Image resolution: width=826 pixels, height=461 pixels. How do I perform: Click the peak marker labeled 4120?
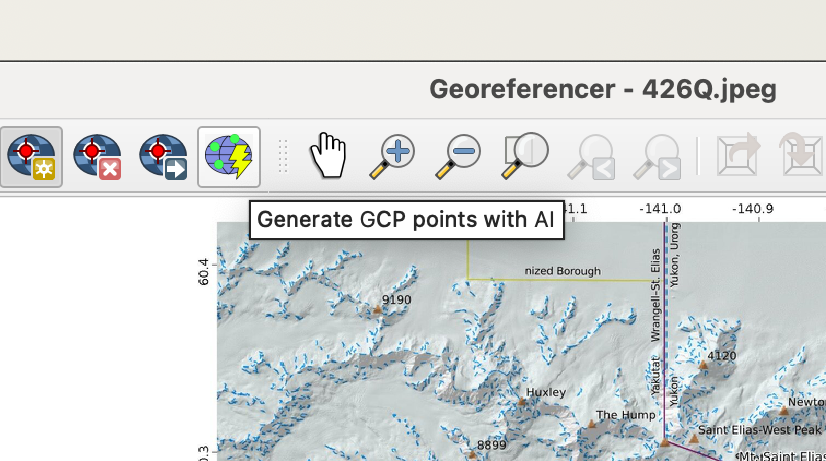703,365
